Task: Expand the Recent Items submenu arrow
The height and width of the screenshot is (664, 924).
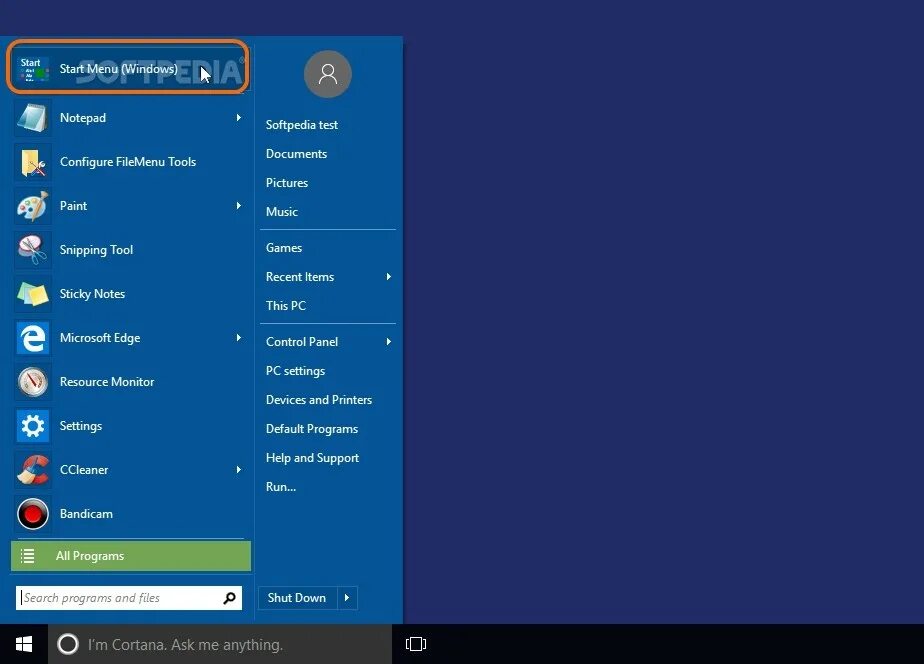Action: click(389, 277)
